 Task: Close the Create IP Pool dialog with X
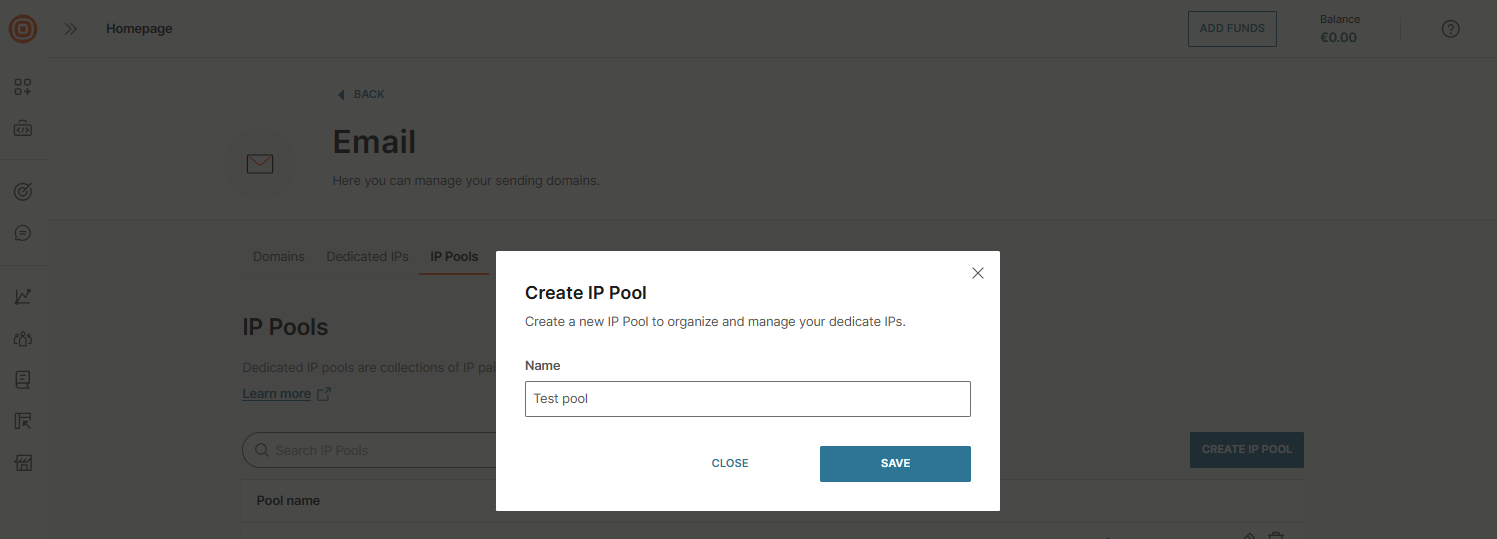(978, 273)
